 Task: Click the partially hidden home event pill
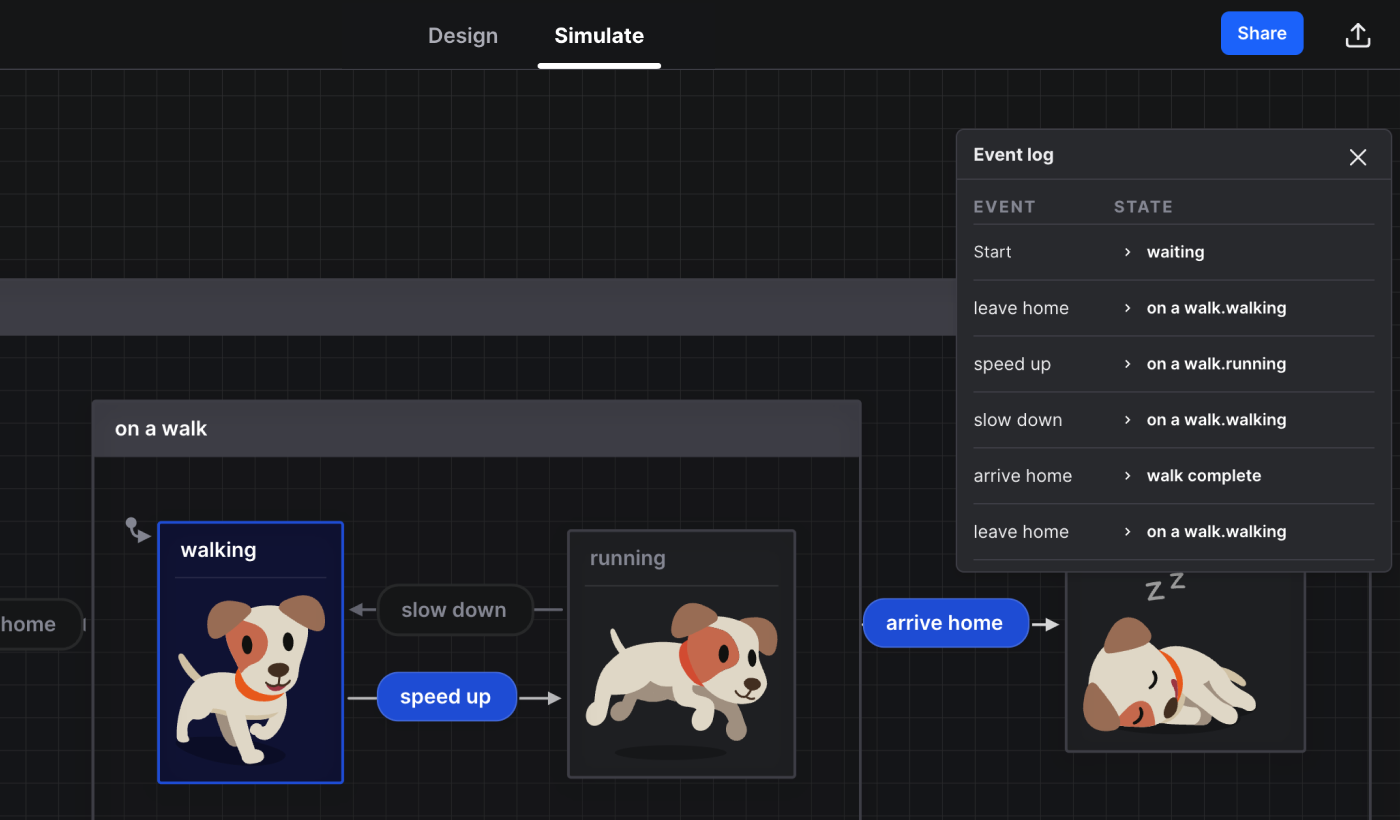click(40, 624)
